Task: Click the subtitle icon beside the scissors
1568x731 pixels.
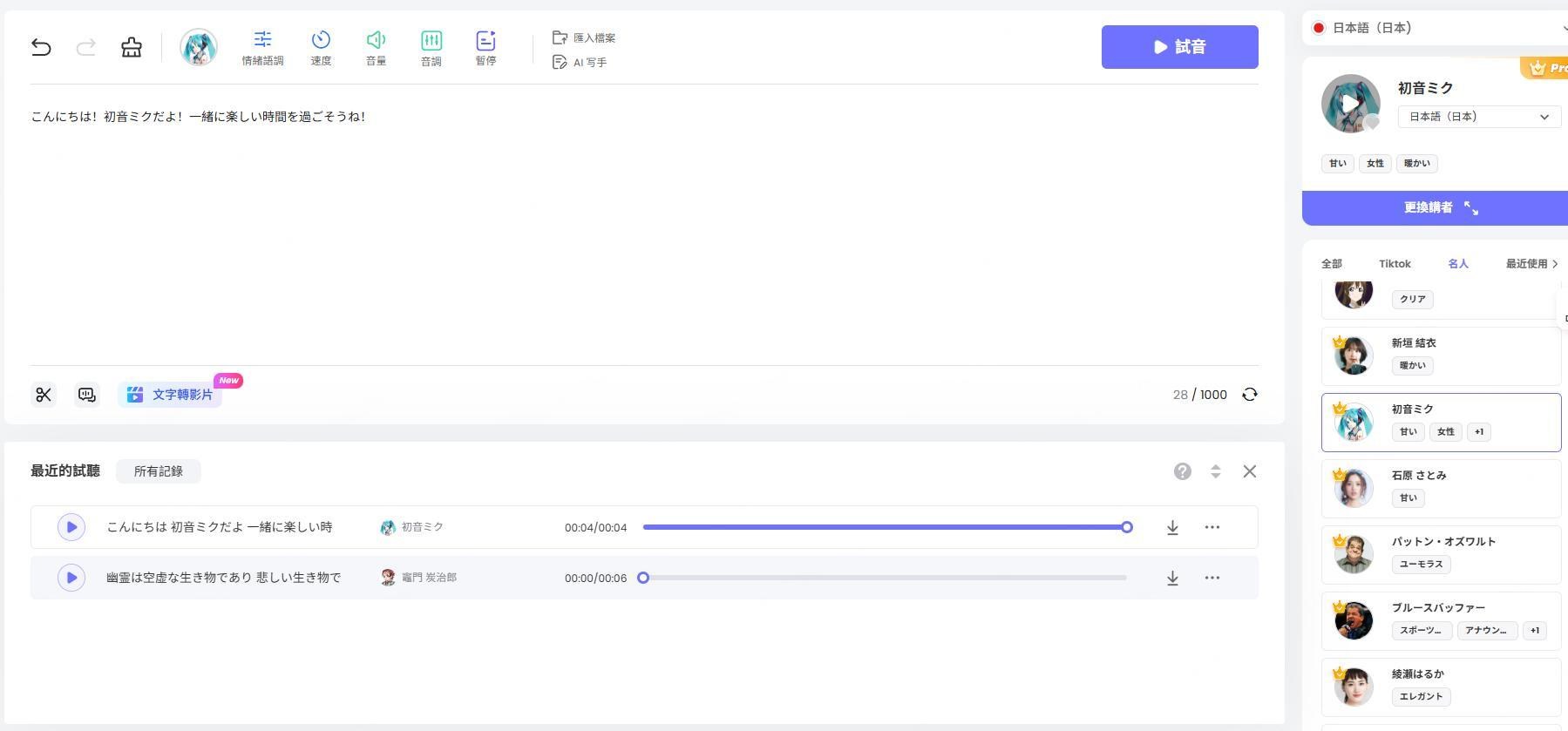Action: [x=87, y=395]
